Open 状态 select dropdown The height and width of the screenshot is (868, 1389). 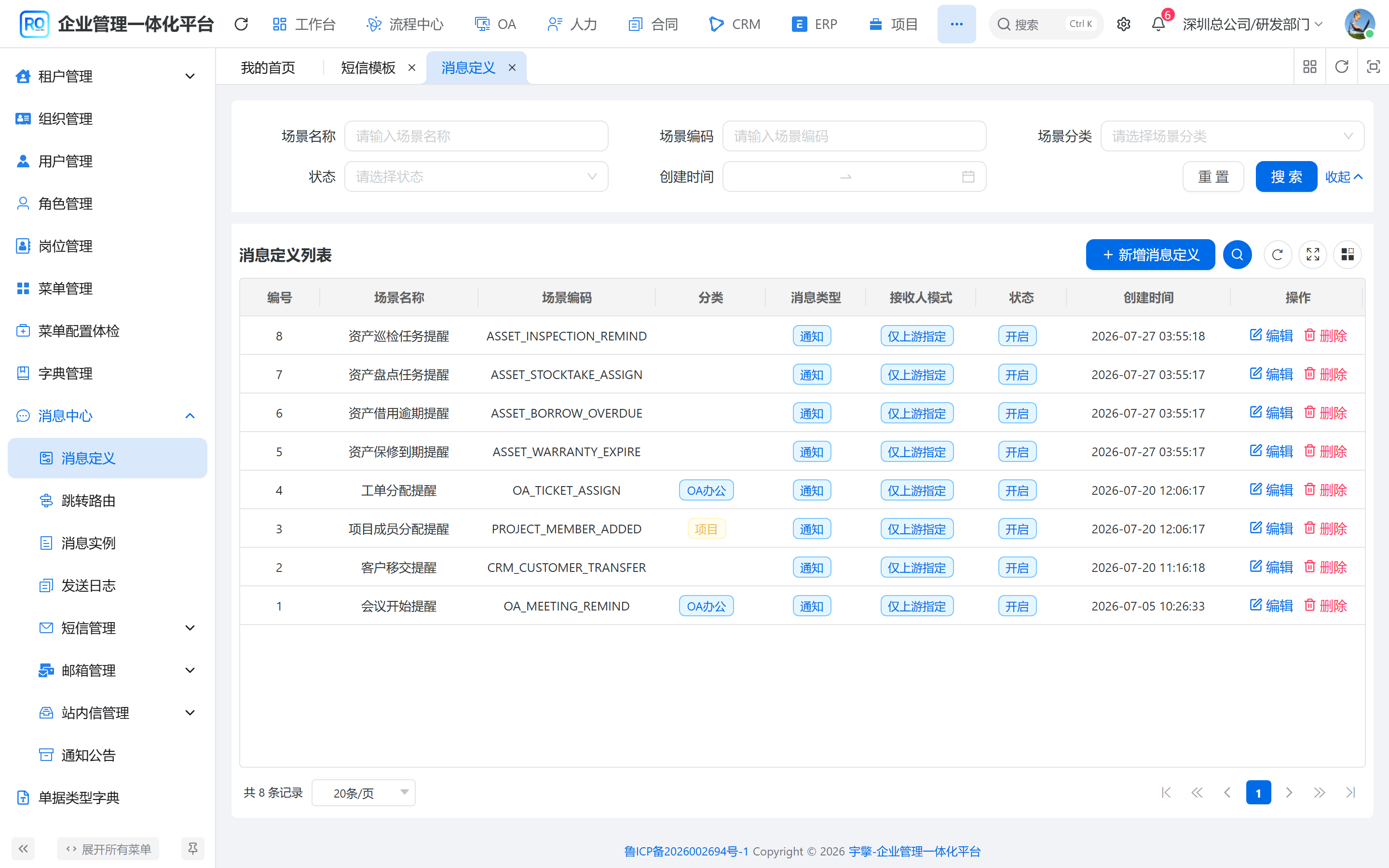pos(476,177)
